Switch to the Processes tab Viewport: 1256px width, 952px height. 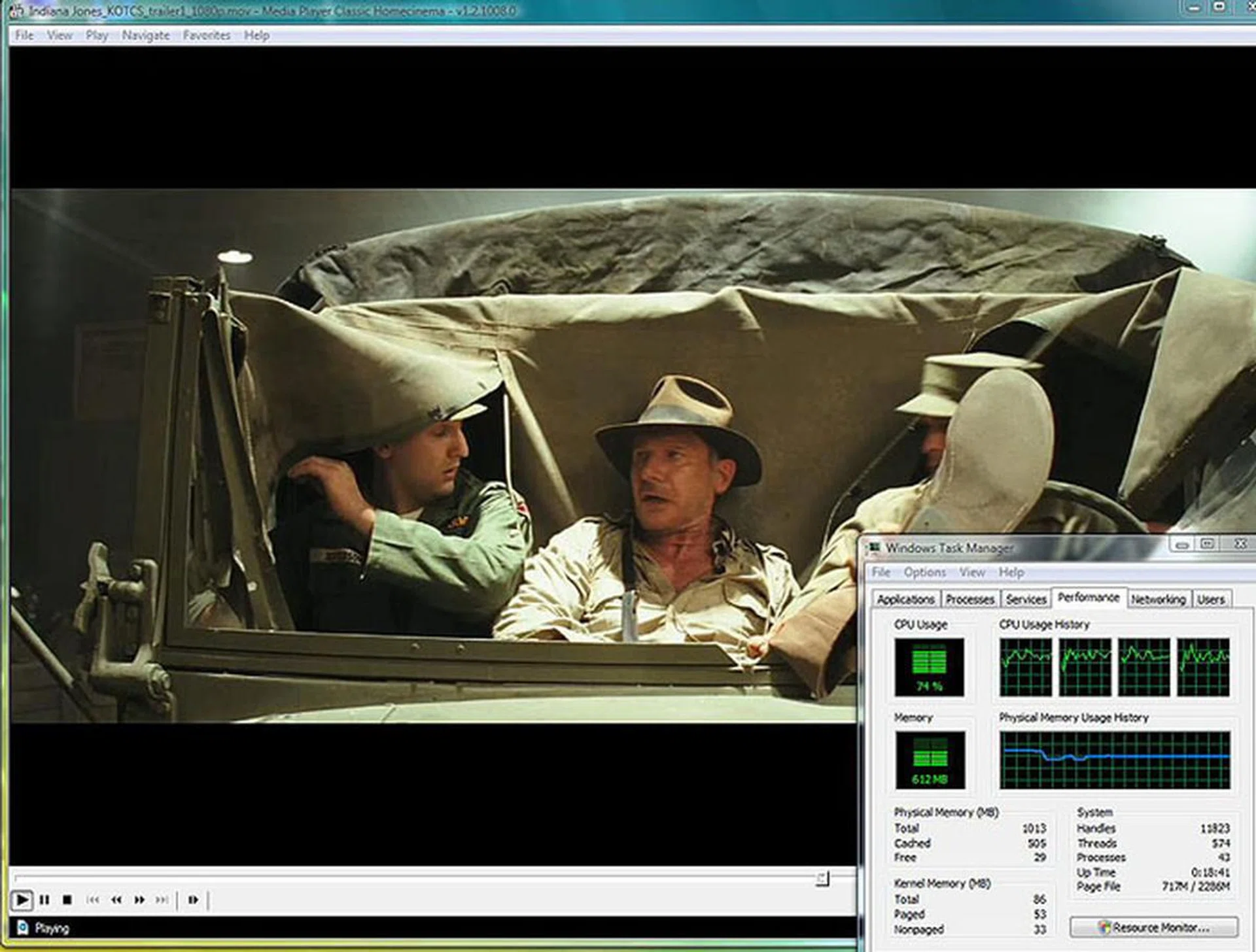[969, 599]
